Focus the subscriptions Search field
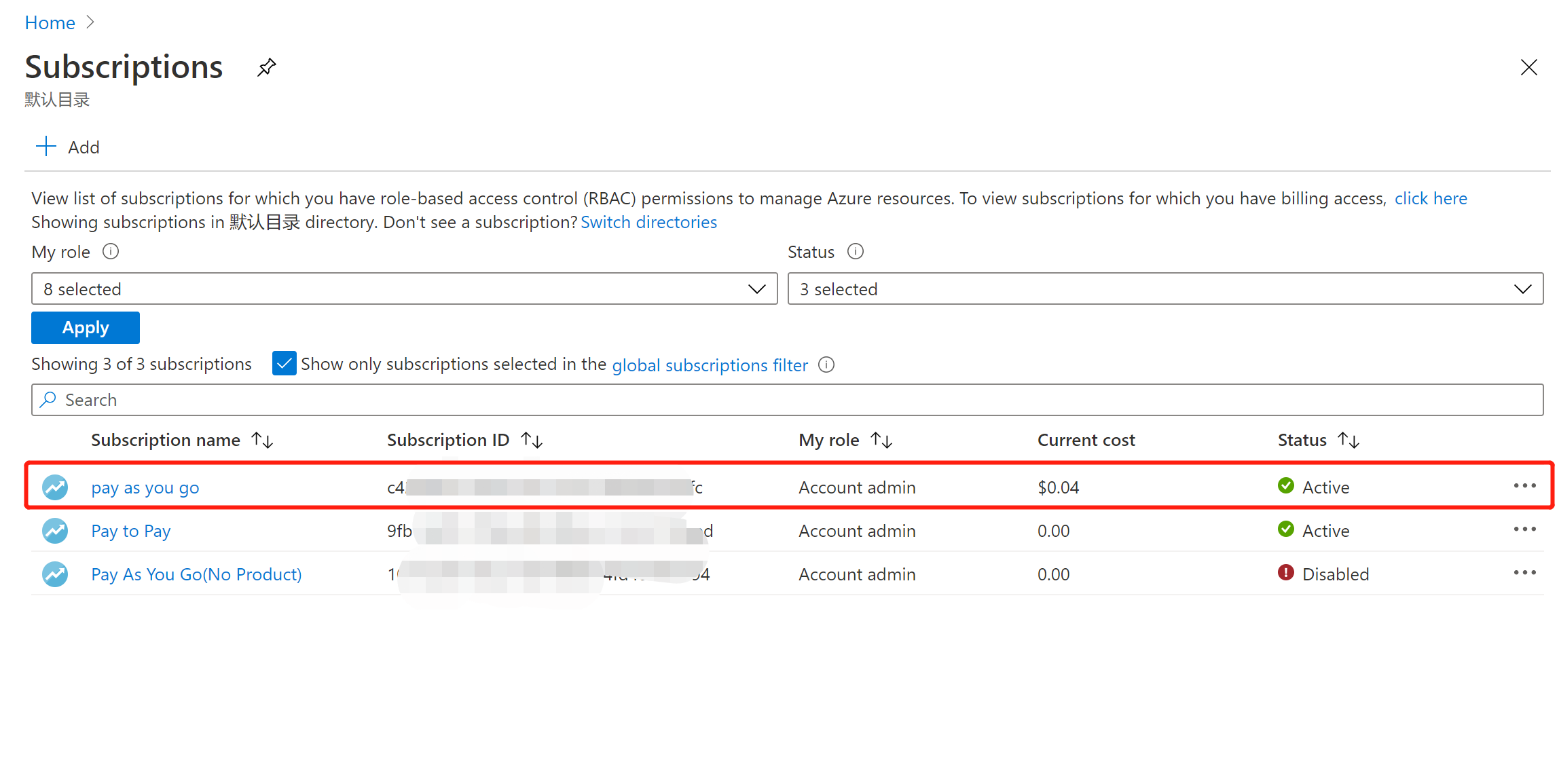This screenshot has width=1559, height=784. tap(787, 400)
